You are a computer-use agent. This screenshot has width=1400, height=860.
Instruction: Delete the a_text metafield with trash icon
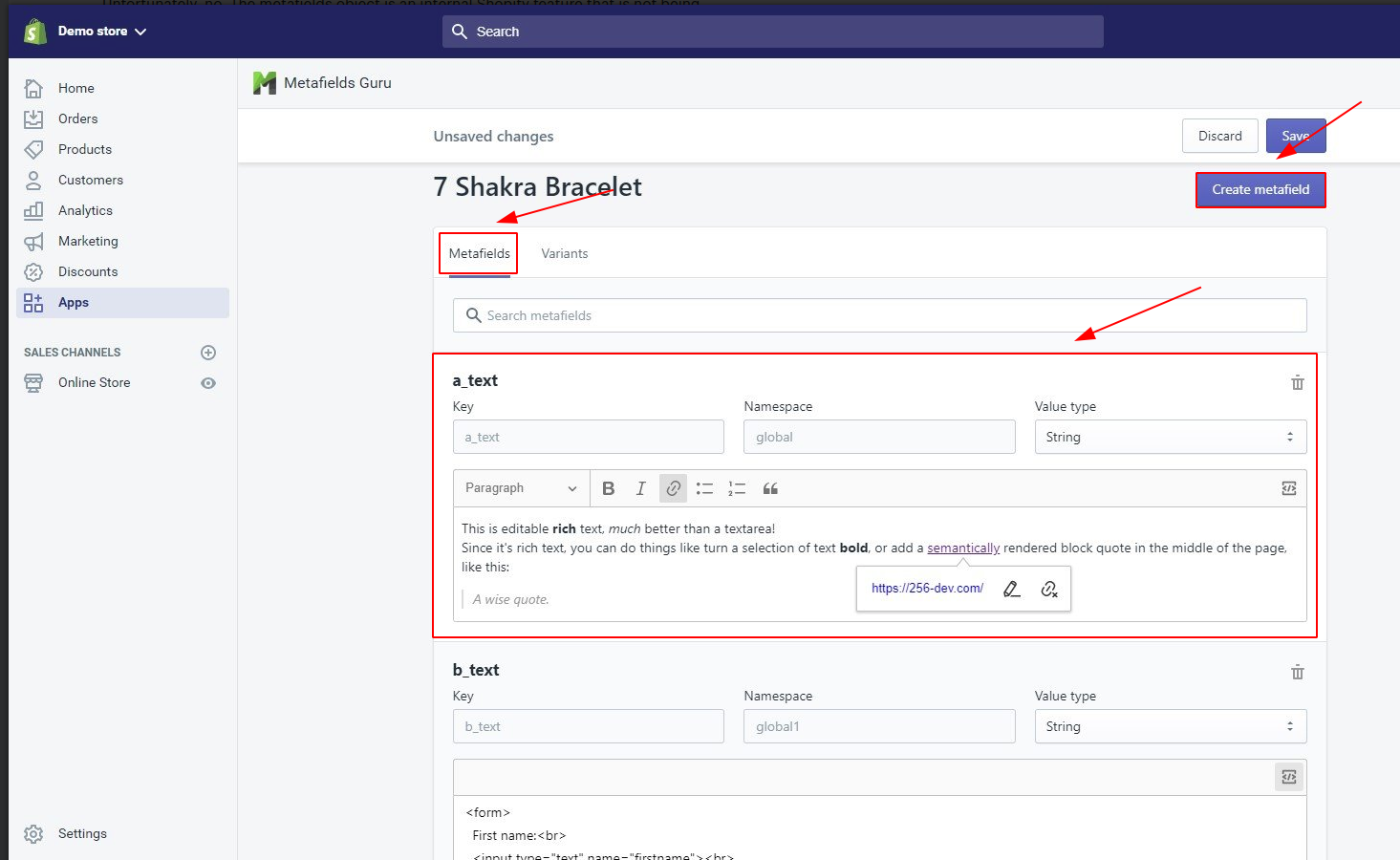(1298, 382)
